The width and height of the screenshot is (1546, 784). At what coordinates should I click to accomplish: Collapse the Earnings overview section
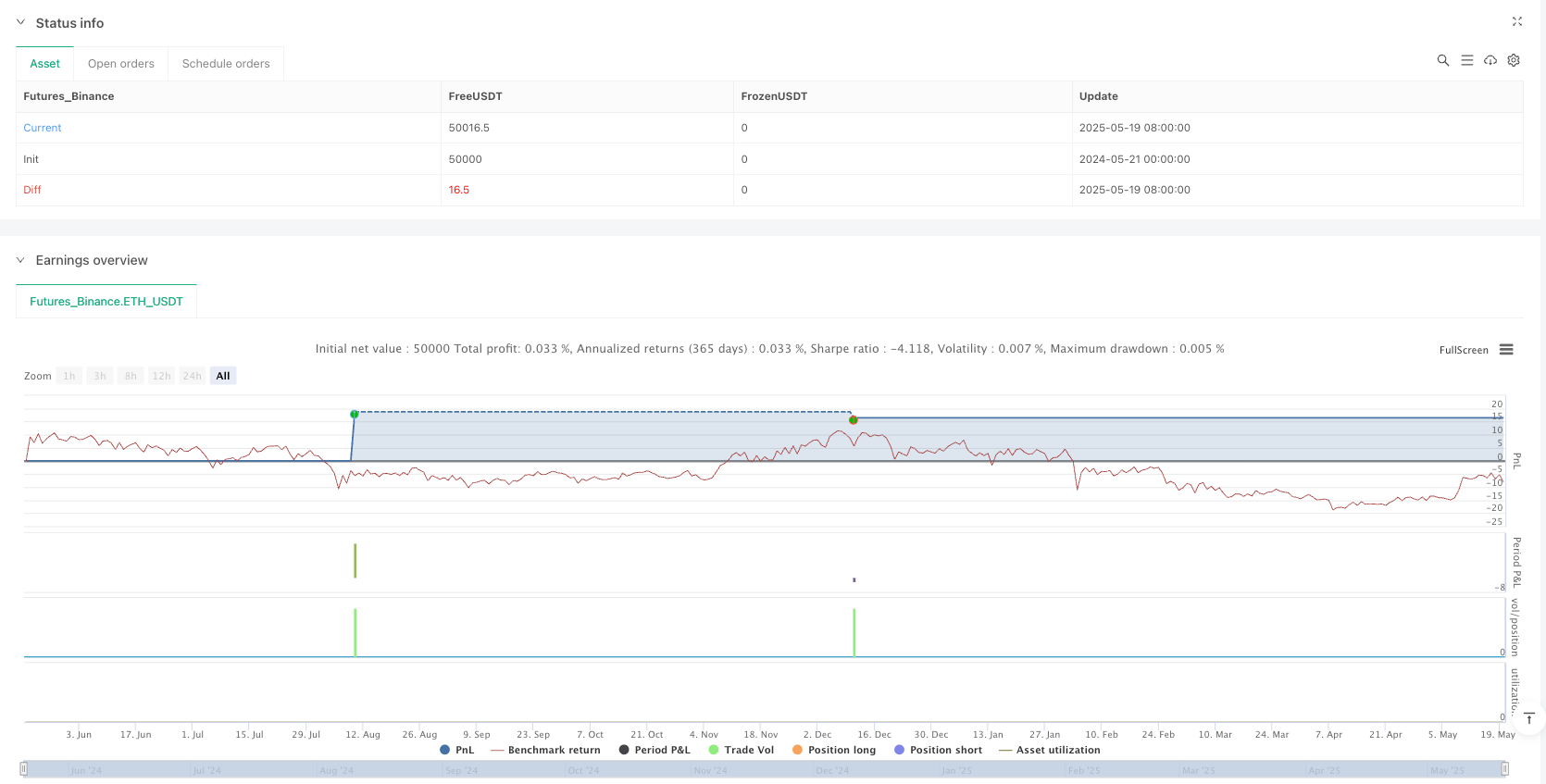pos(20,260)
